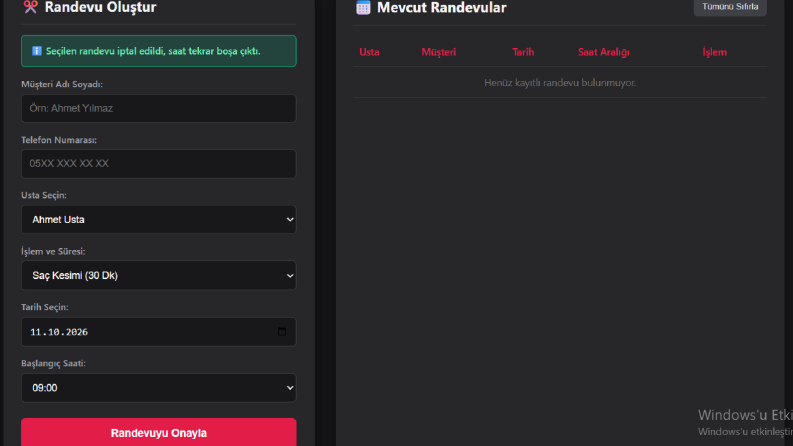Click the İşlem column header
This screenshot has width=793, height=446.
[x=714, y=52]
